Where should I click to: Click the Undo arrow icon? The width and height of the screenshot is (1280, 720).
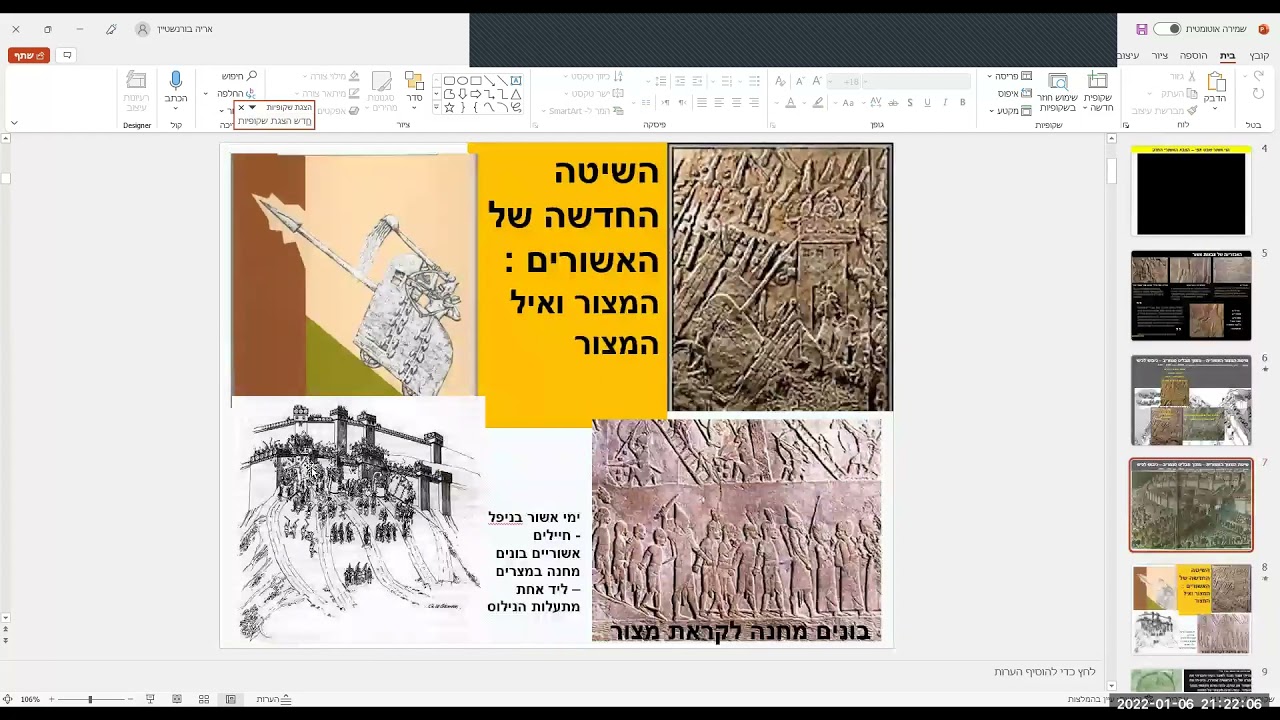pos(1257,76)
